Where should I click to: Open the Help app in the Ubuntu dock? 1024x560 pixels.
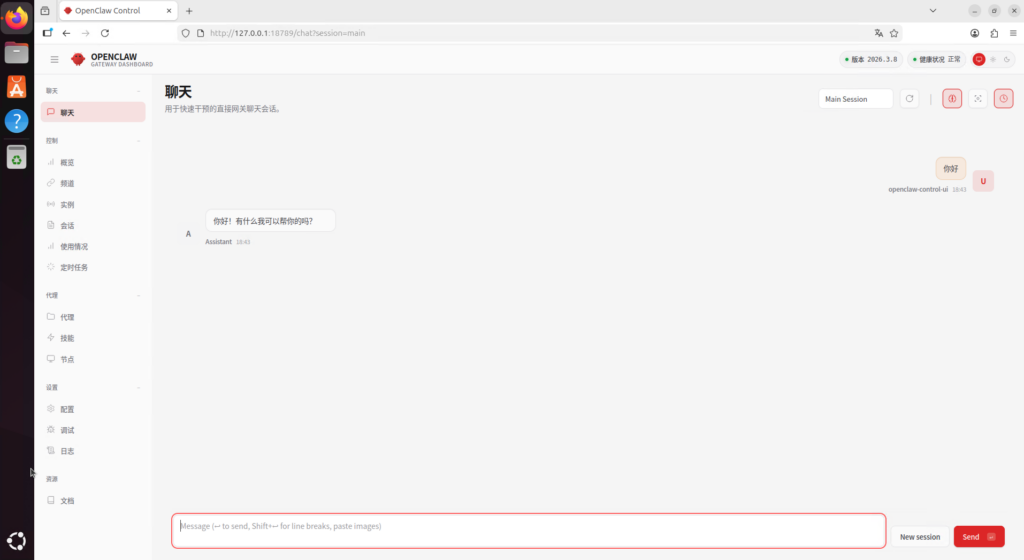click(x=16, y=121)
